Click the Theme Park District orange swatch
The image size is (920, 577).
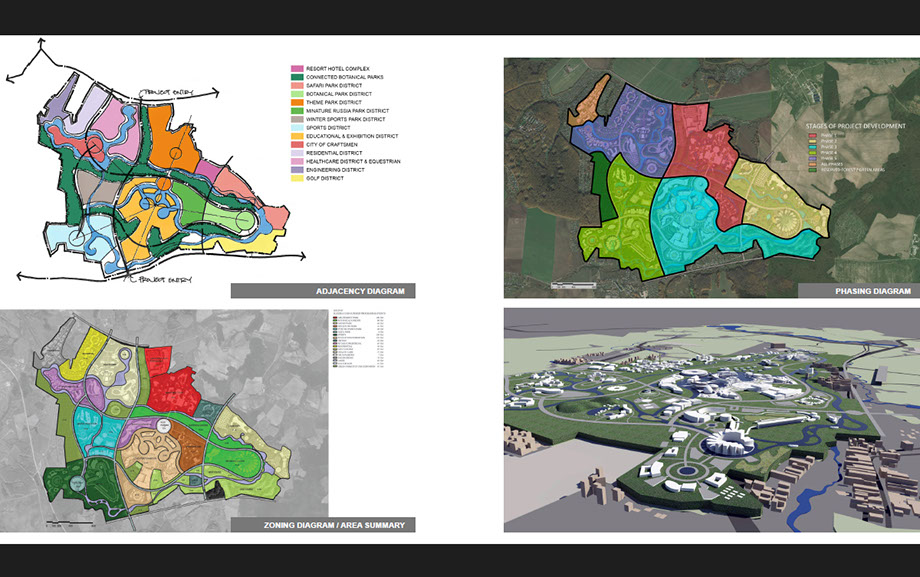(296, 102)
